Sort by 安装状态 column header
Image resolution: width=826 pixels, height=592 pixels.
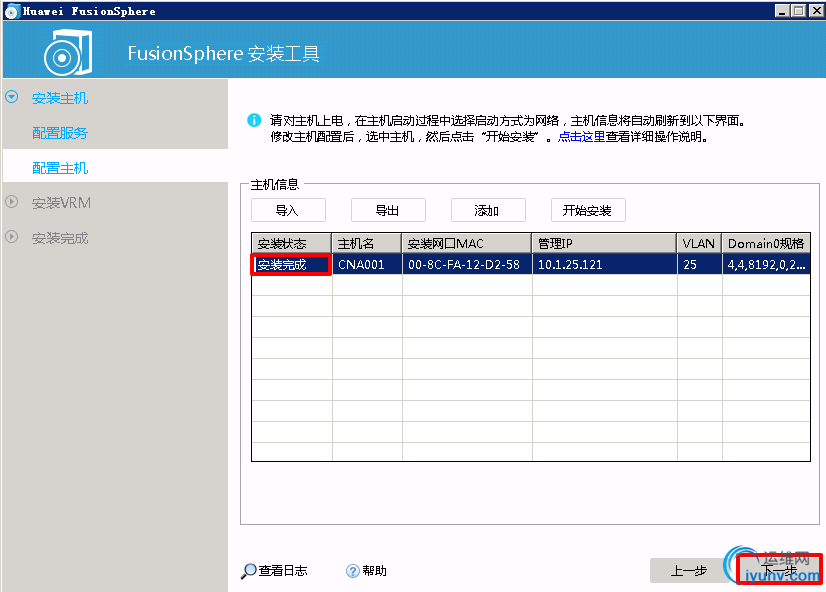pyautogui.click(x=291, y=243)
